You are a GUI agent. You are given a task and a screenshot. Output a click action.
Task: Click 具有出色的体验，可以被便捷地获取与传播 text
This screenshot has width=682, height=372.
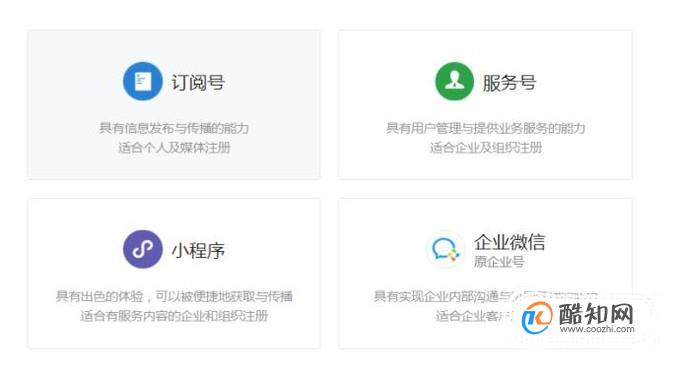coord(174,296)
